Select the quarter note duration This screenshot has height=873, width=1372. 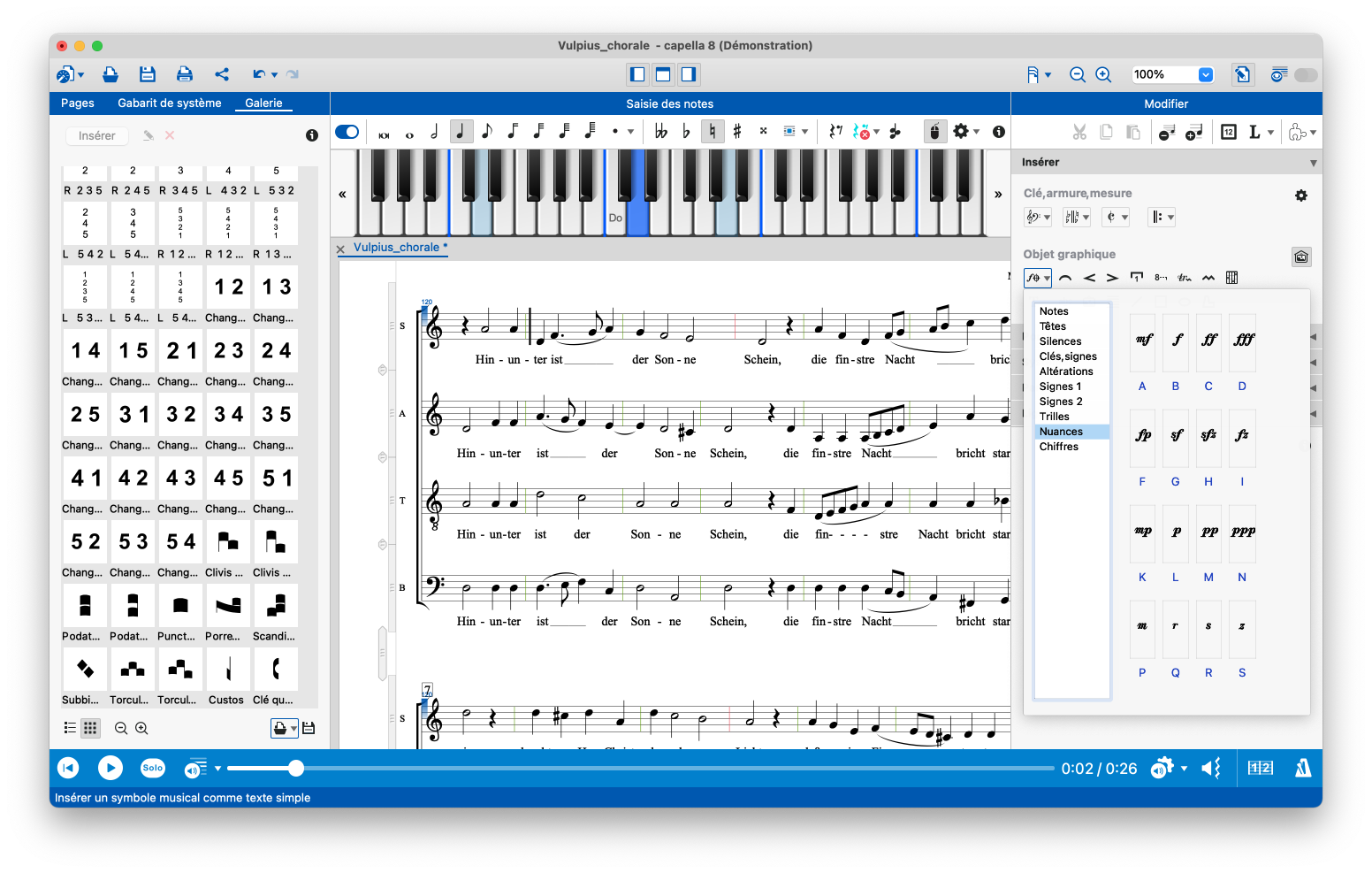click(x=460, y=132)
